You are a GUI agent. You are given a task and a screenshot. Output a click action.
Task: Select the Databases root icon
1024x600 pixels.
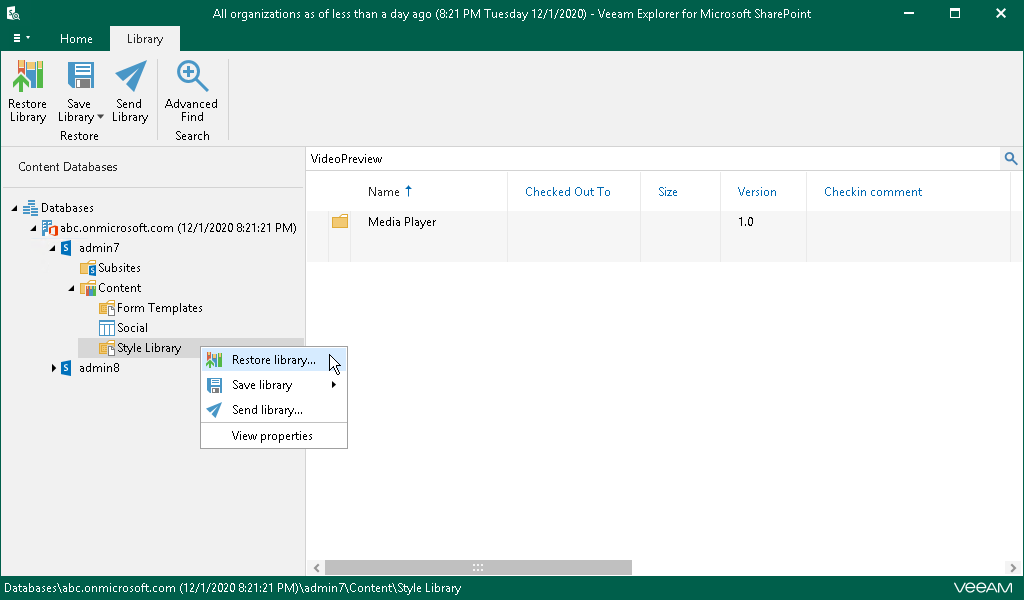(30, 208)
